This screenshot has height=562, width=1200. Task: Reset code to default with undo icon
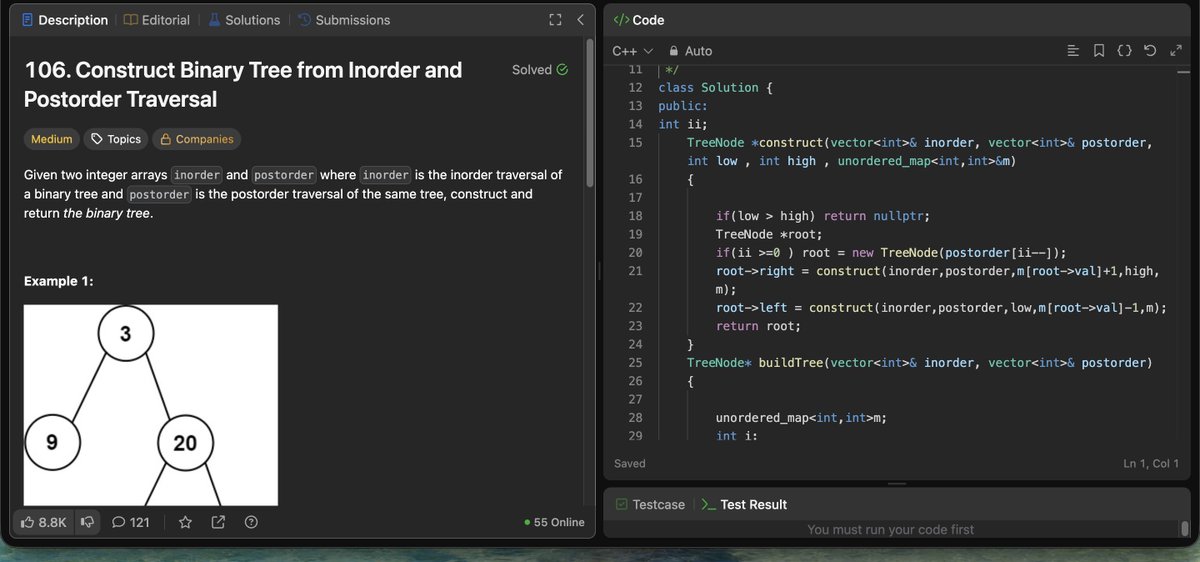(1150, 50)
